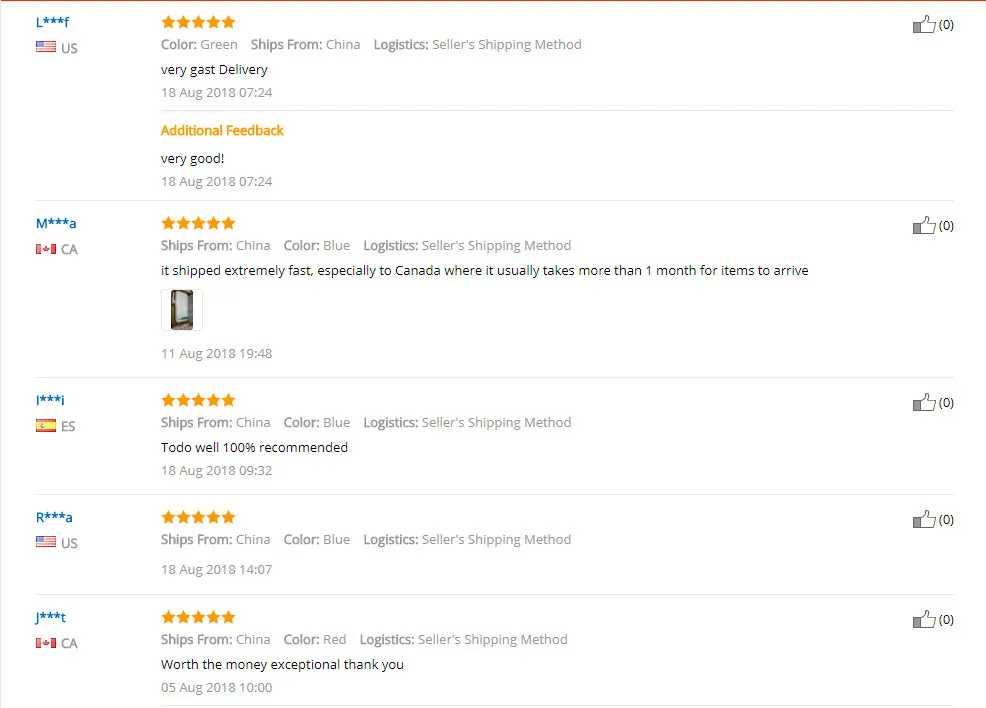Upvote J***t's review with thumbs-up
986x708 pixels.
(924, 619)
